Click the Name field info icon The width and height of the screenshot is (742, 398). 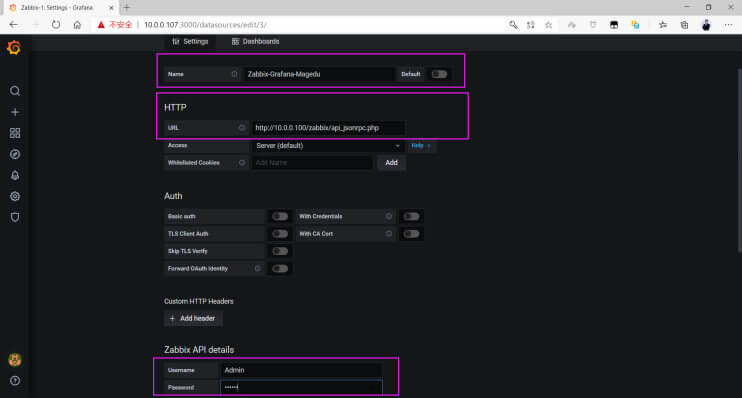234,74
